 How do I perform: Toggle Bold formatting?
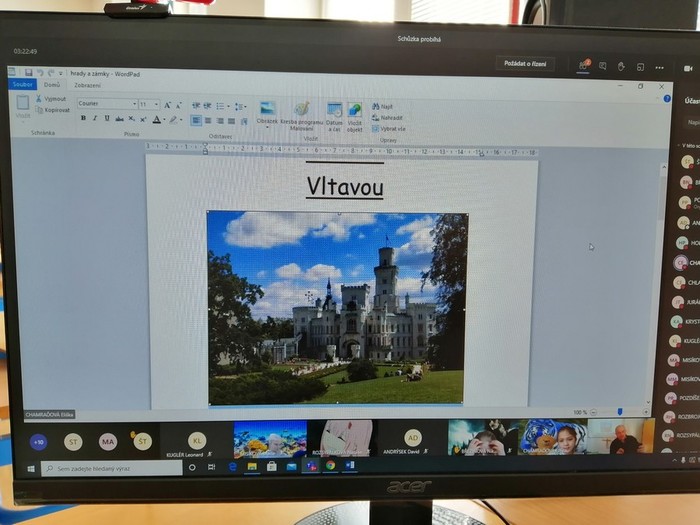(83, 118)
